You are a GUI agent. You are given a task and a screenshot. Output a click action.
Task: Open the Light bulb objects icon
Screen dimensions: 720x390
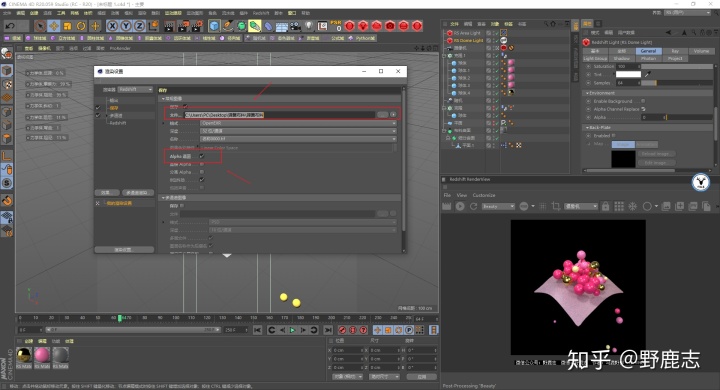(309, 26)
